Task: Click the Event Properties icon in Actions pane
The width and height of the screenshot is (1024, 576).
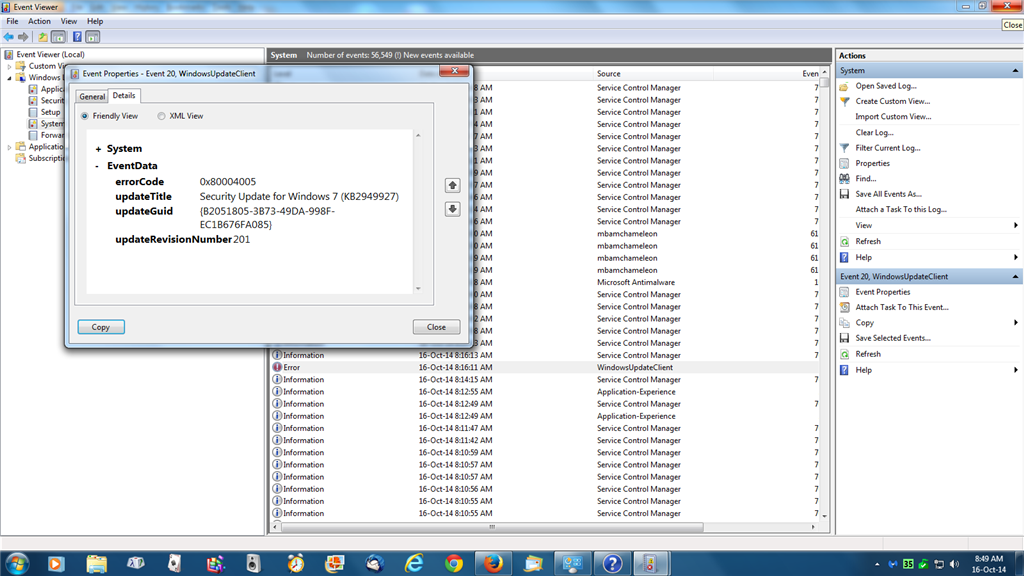Action: 844,292
